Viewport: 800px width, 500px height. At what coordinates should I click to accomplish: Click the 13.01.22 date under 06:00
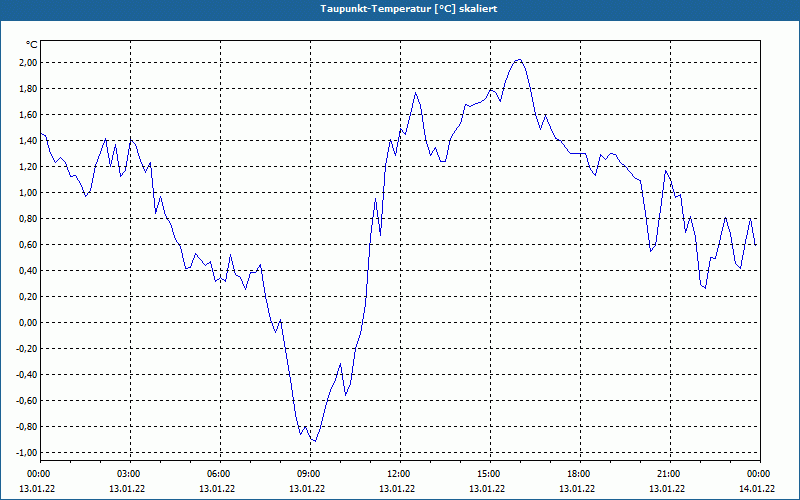tap(217, 489)
